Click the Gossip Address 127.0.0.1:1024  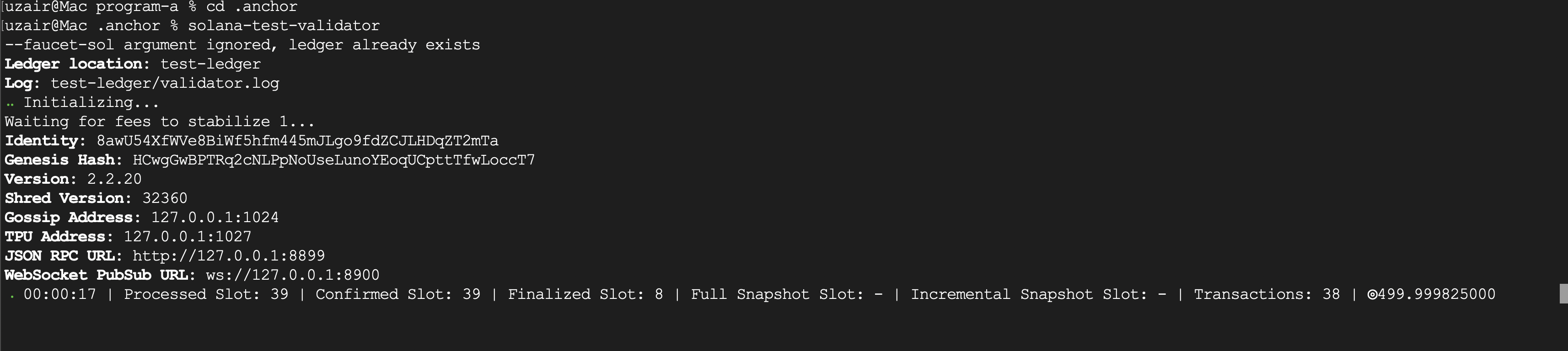pyautogui.click(x=214, y=217)
